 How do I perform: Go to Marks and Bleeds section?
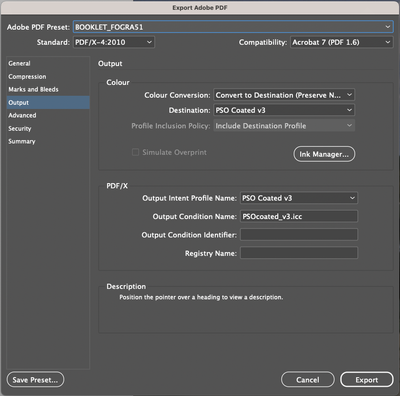coord(48,89)
